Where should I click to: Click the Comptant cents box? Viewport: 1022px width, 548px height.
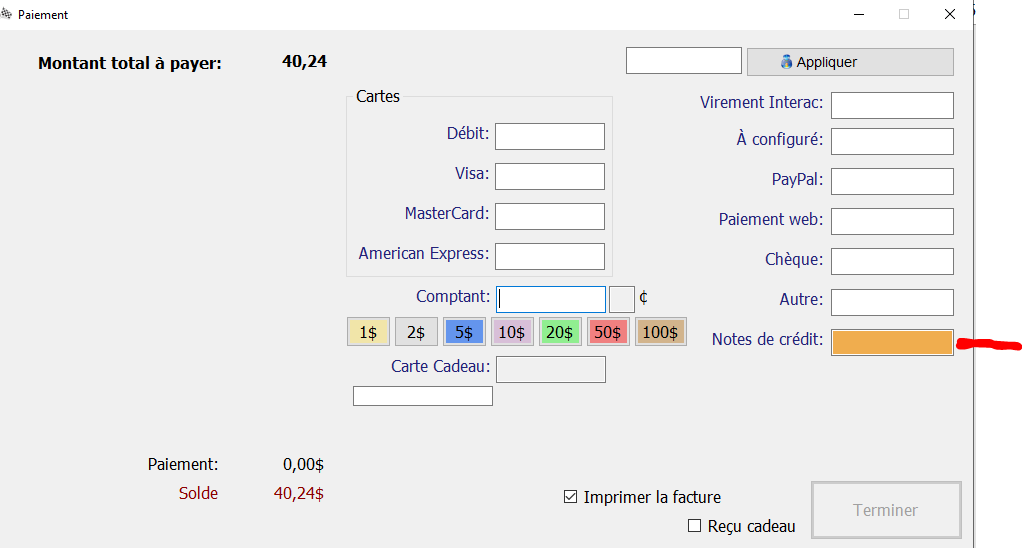point(621,299)
